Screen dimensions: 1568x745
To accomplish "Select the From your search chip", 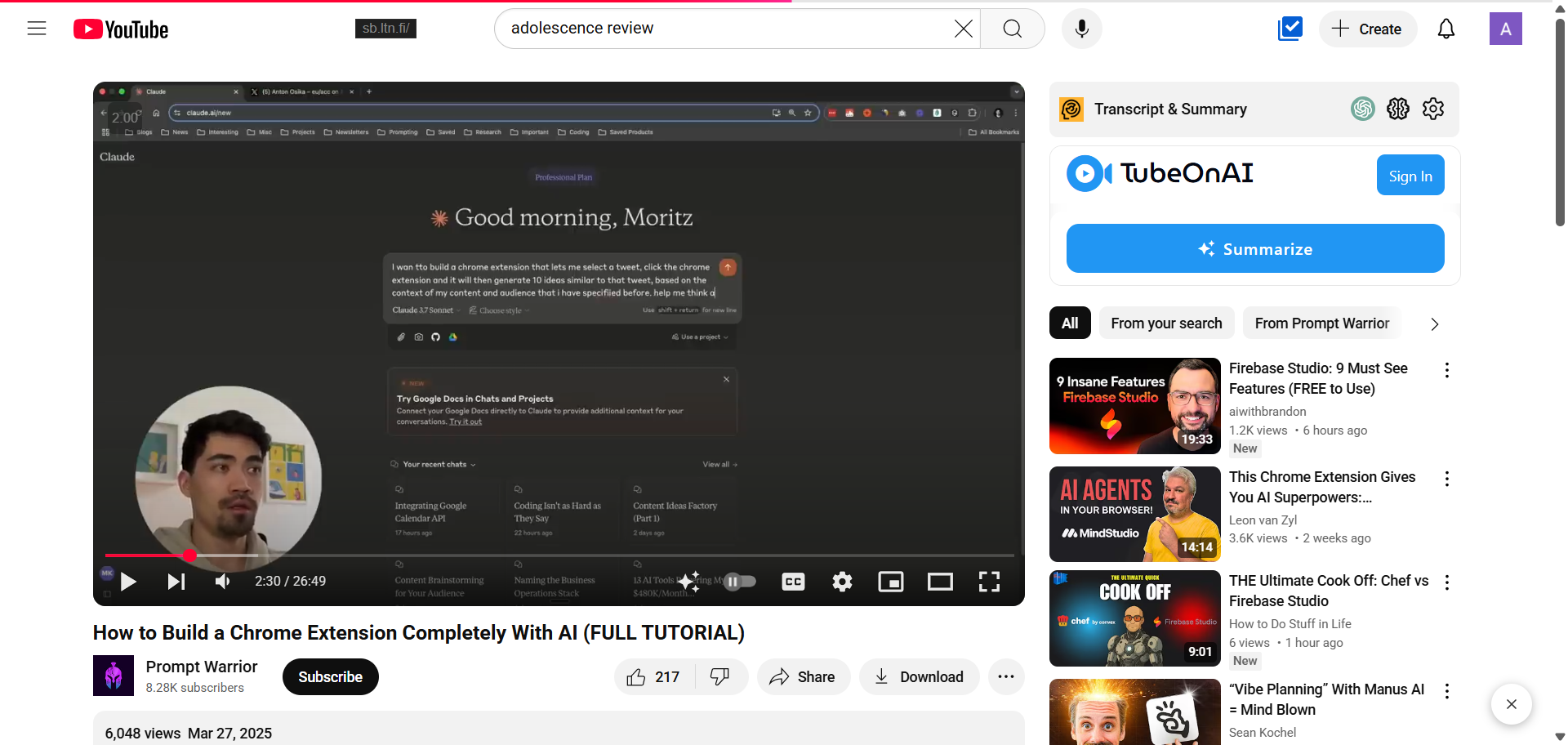I will click(1166, 323).
